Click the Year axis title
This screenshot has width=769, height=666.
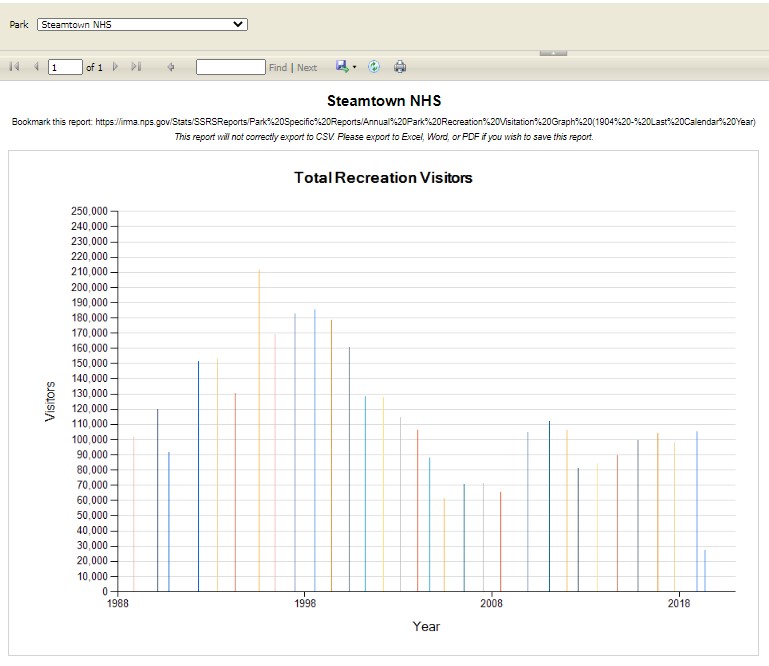[x=426, y=626]
